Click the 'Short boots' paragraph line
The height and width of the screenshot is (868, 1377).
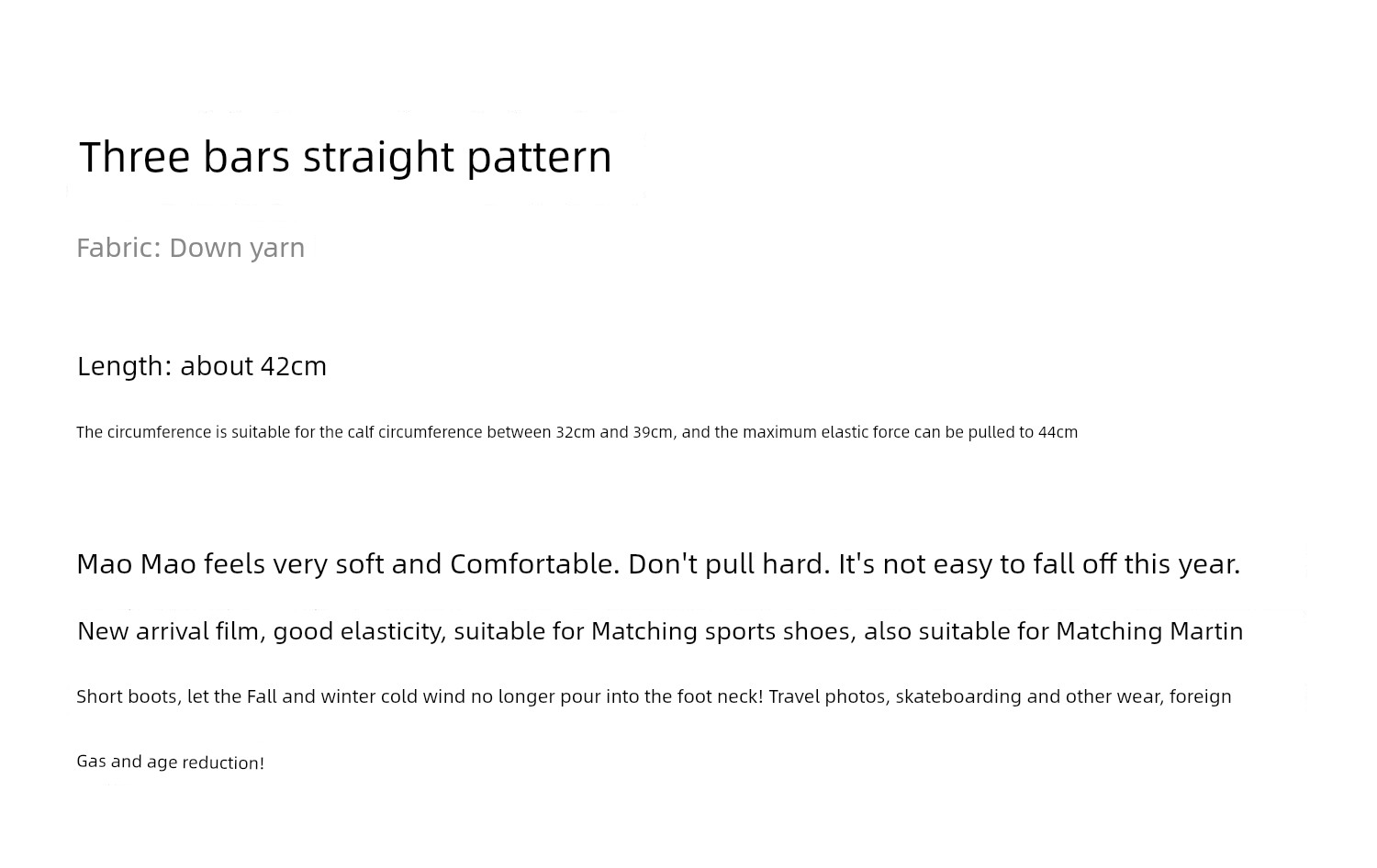click(654, 696)
